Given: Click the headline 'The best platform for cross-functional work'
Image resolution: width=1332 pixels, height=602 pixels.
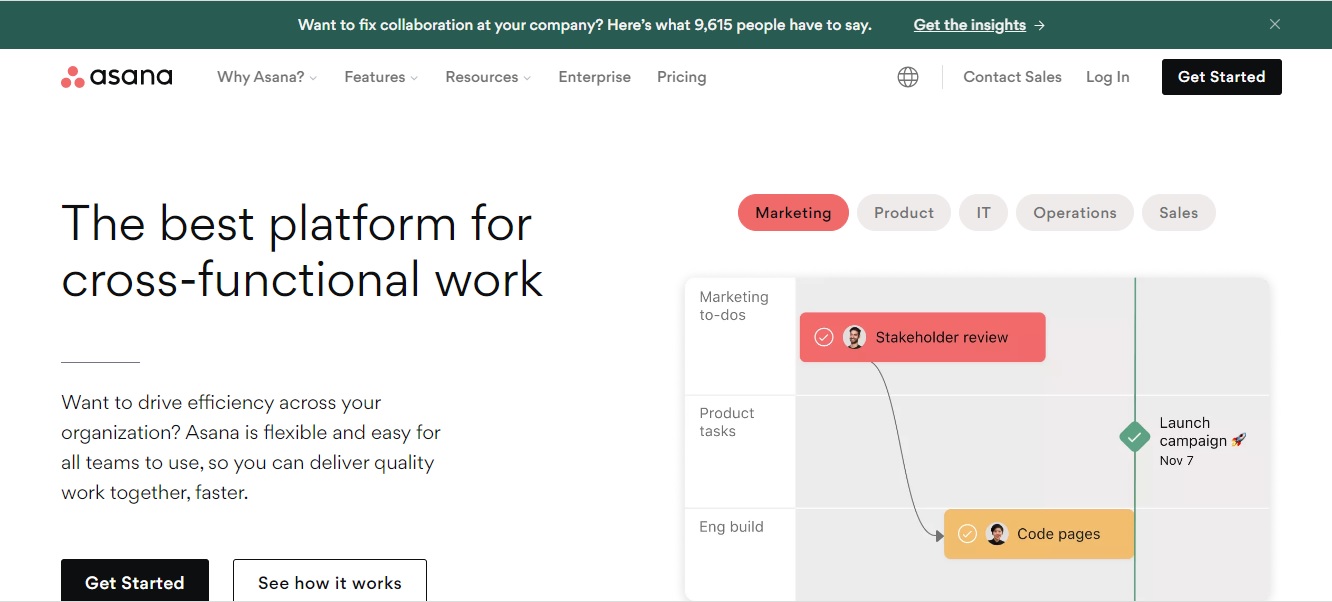Looking at the screenshot, I should click(302, 251).
